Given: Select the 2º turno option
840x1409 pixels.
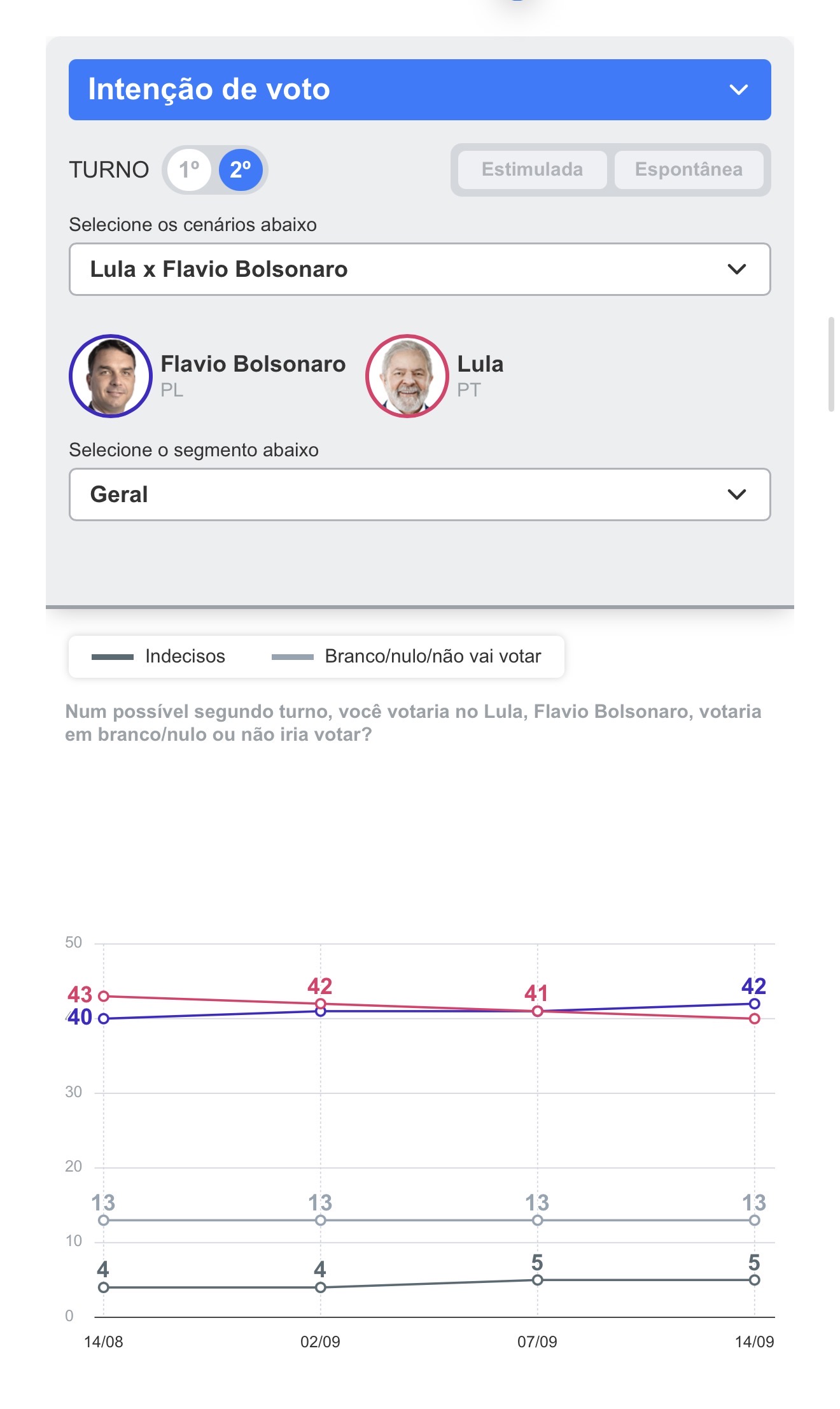Looking at the screenshot, I should click(x=241, y=170).
